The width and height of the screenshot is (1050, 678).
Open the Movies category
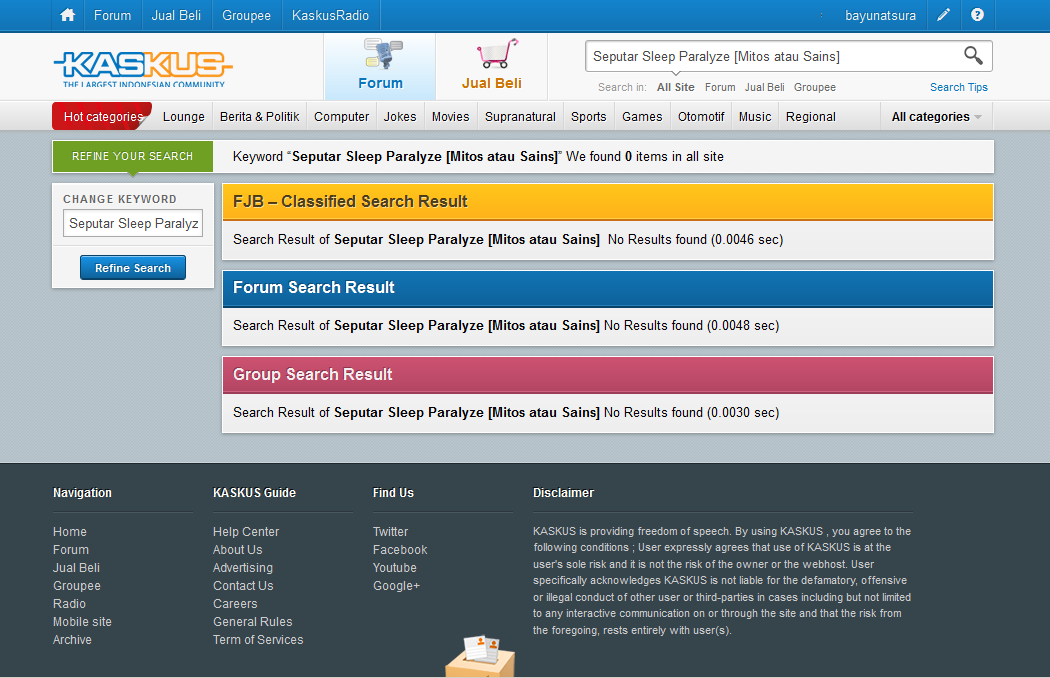451,117
